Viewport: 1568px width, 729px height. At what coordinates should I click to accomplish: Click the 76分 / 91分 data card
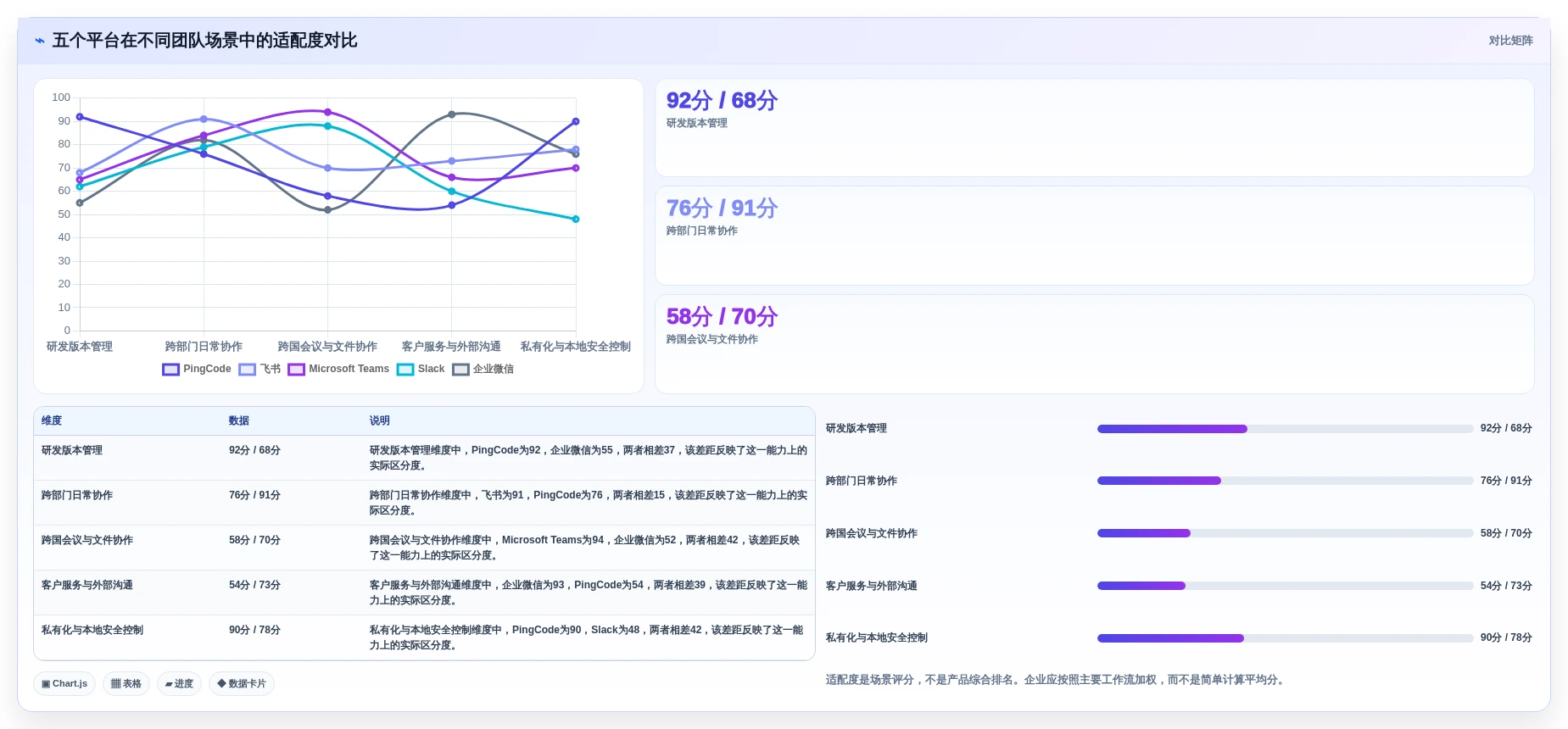[1094, 236]
